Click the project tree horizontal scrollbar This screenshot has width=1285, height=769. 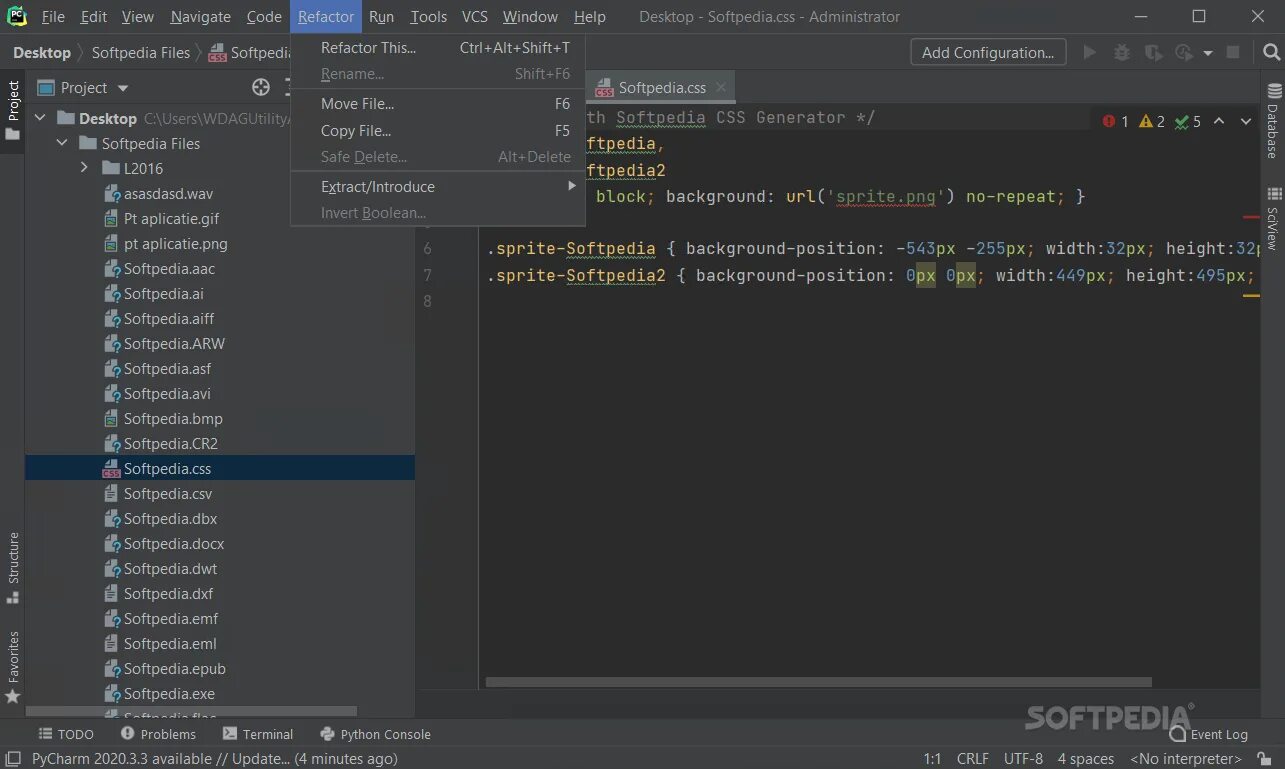coord(191,712)
